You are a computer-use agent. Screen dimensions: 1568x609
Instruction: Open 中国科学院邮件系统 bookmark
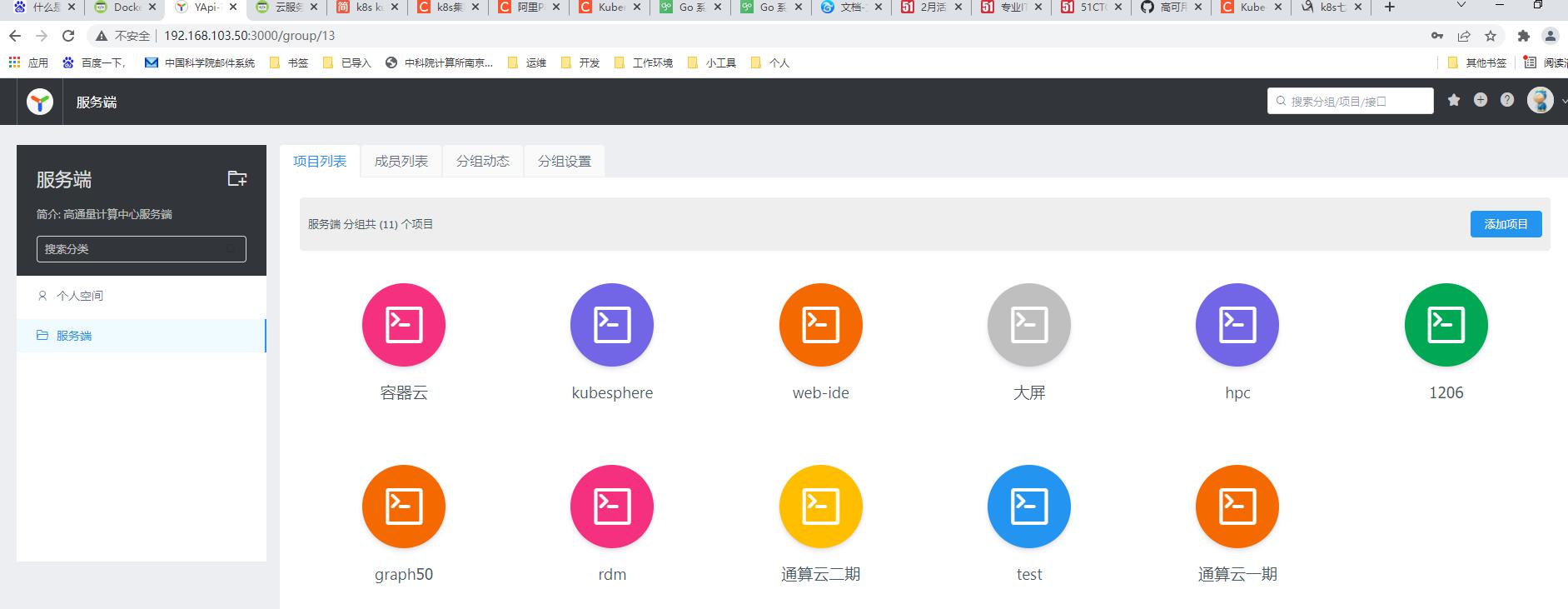pyautogui.click(x=200, y=62)
